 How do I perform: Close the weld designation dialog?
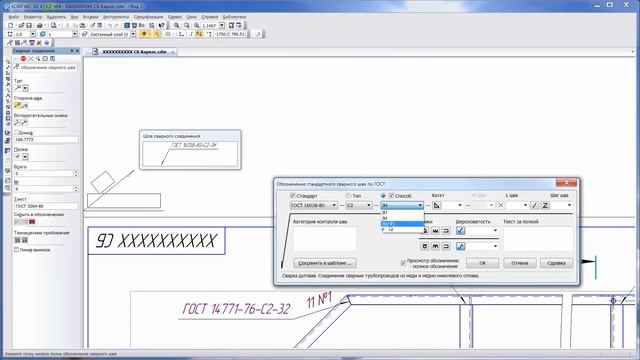(x=567, y=183)
